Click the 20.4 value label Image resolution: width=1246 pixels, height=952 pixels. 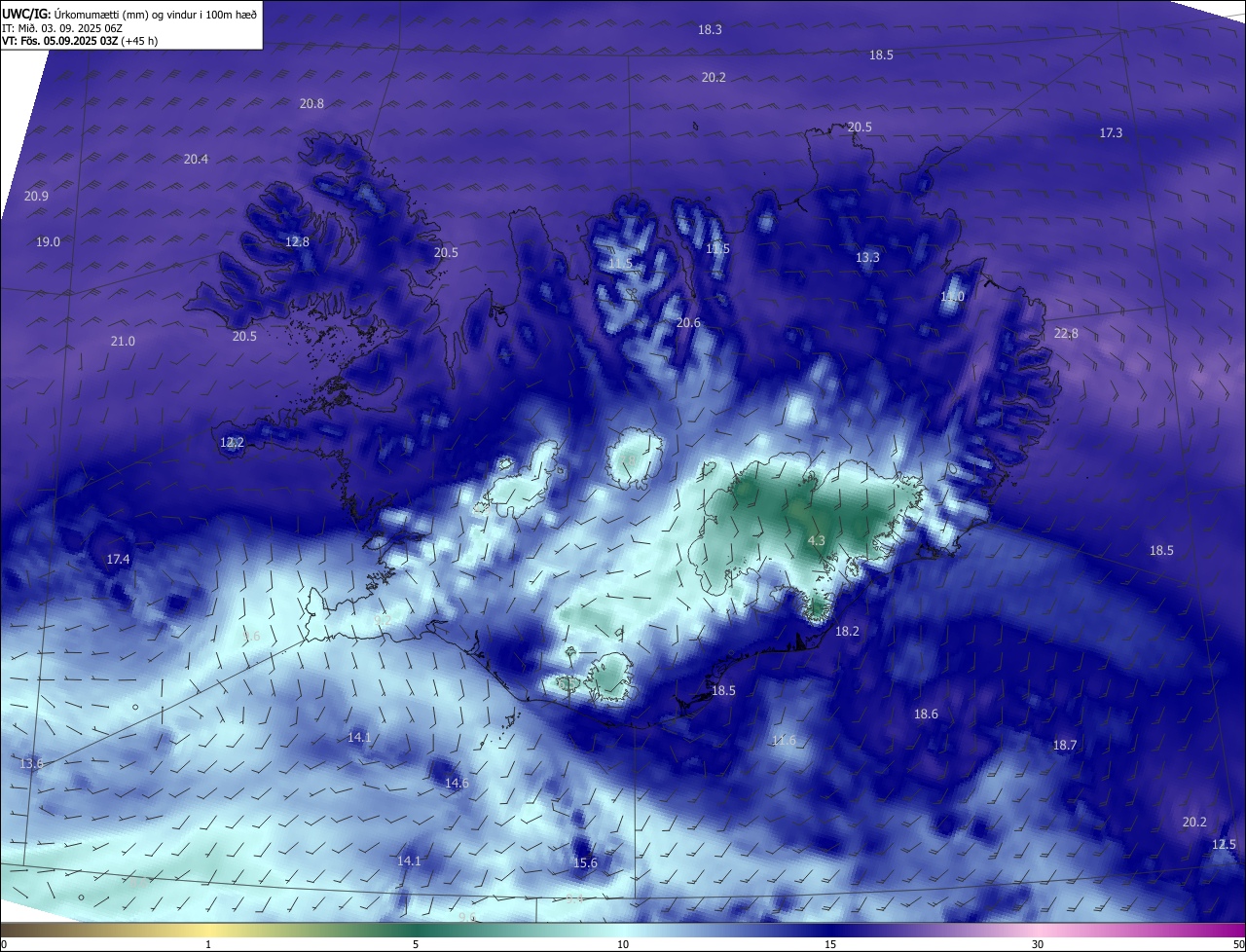[x=196, y=160]
